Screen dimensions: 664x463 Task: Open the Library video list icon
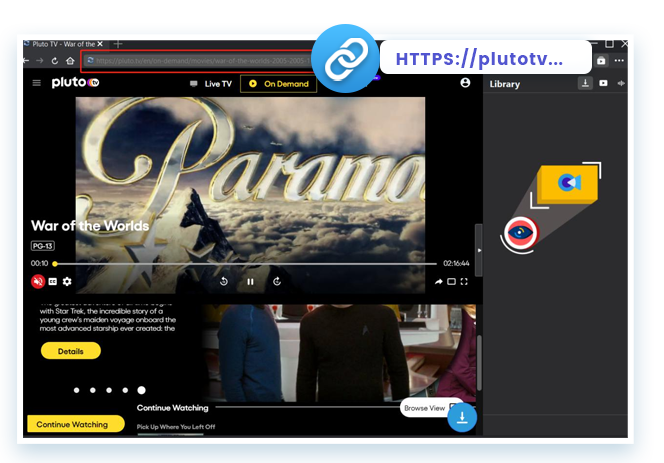pyautogui.click(x=603, y=83)
